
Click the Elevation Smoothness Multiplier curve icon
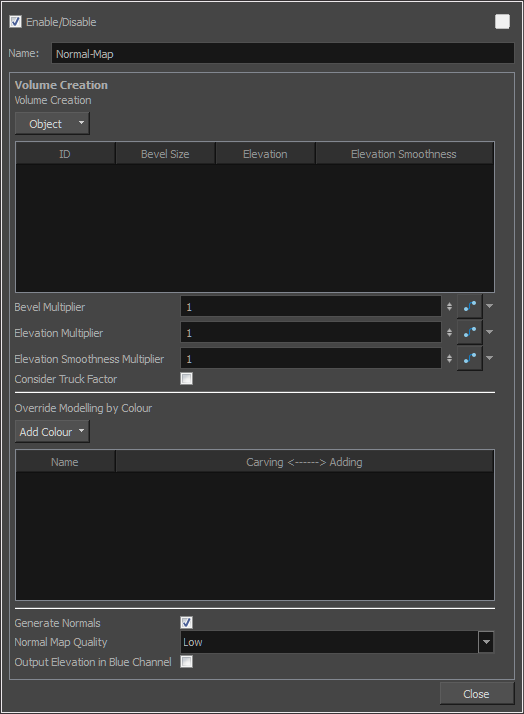pos(470,358)
